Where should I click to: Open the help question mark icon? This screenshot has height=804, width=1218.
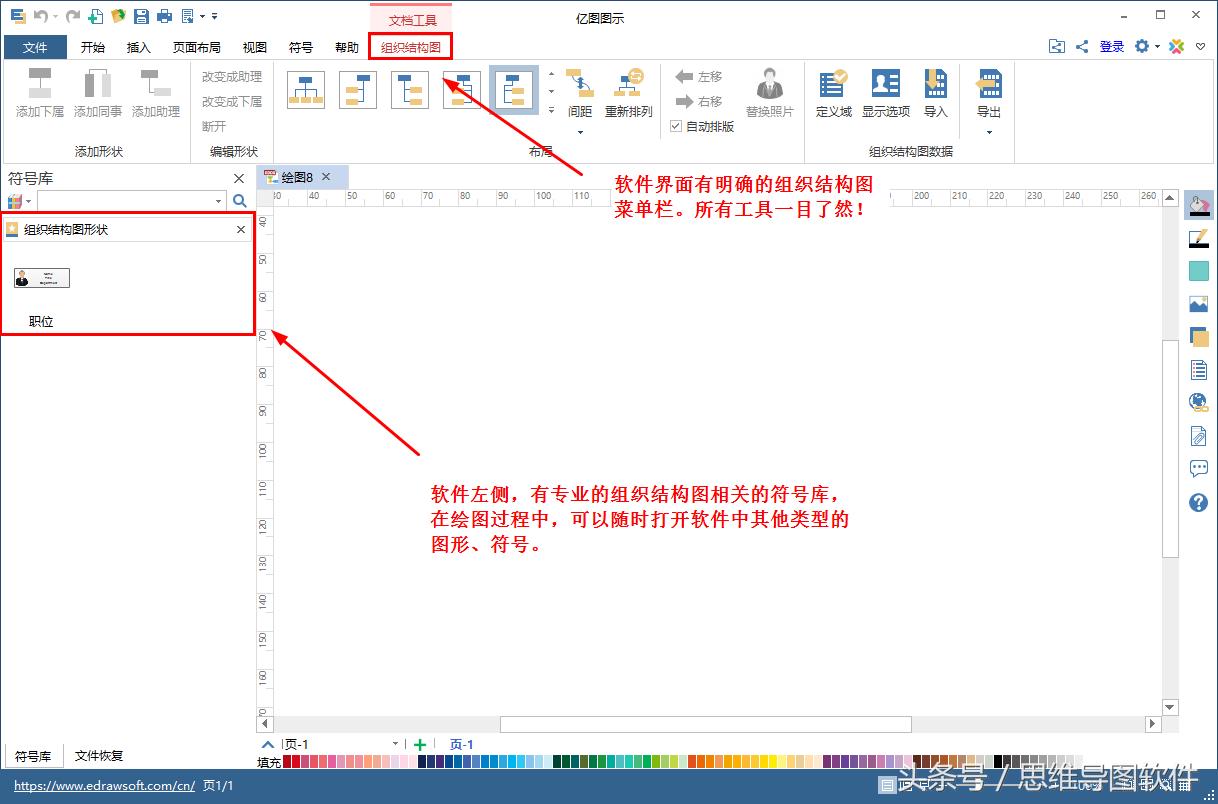click(x=1198, y=502)
